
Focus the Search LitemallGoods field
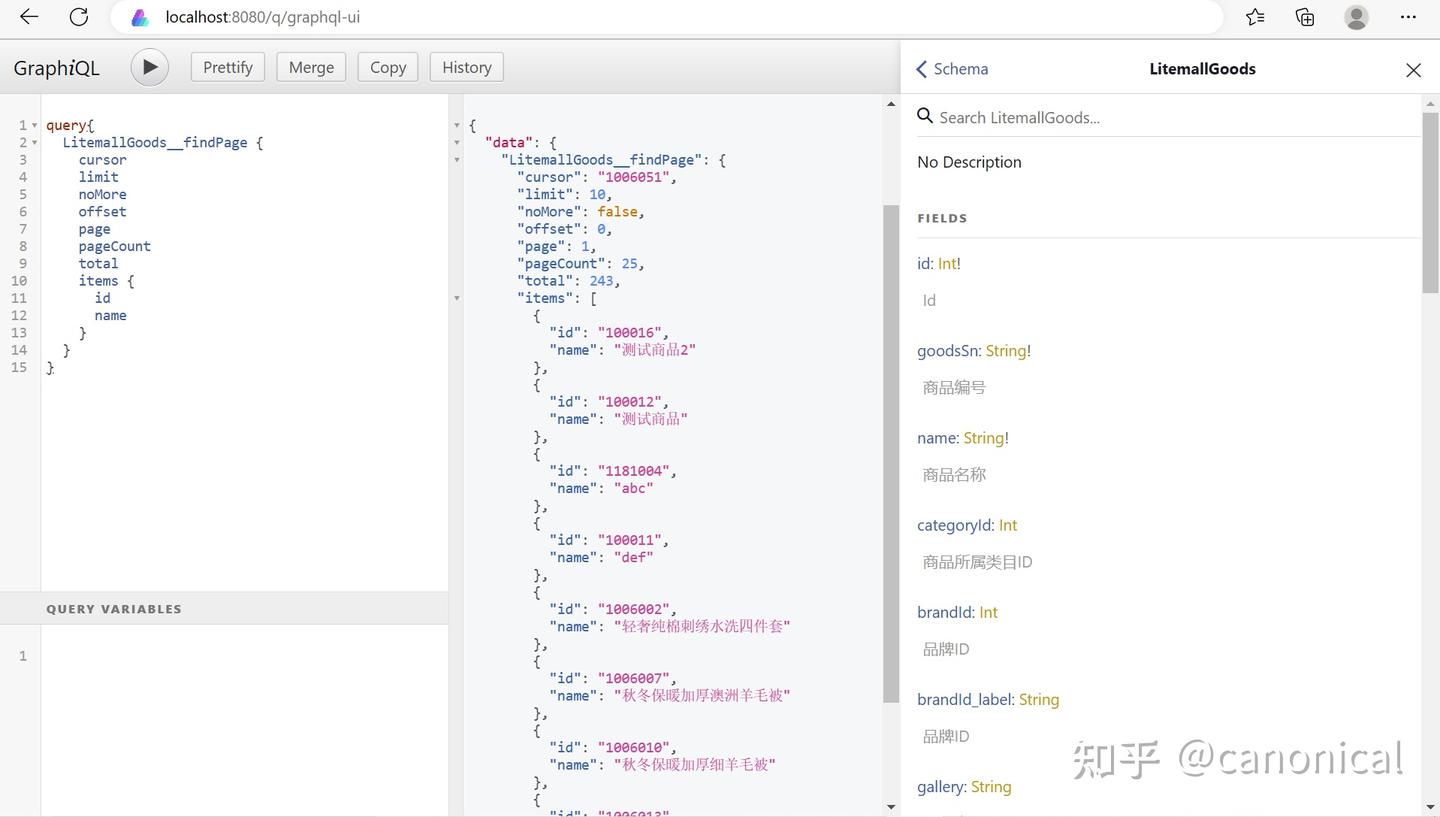1170,117
